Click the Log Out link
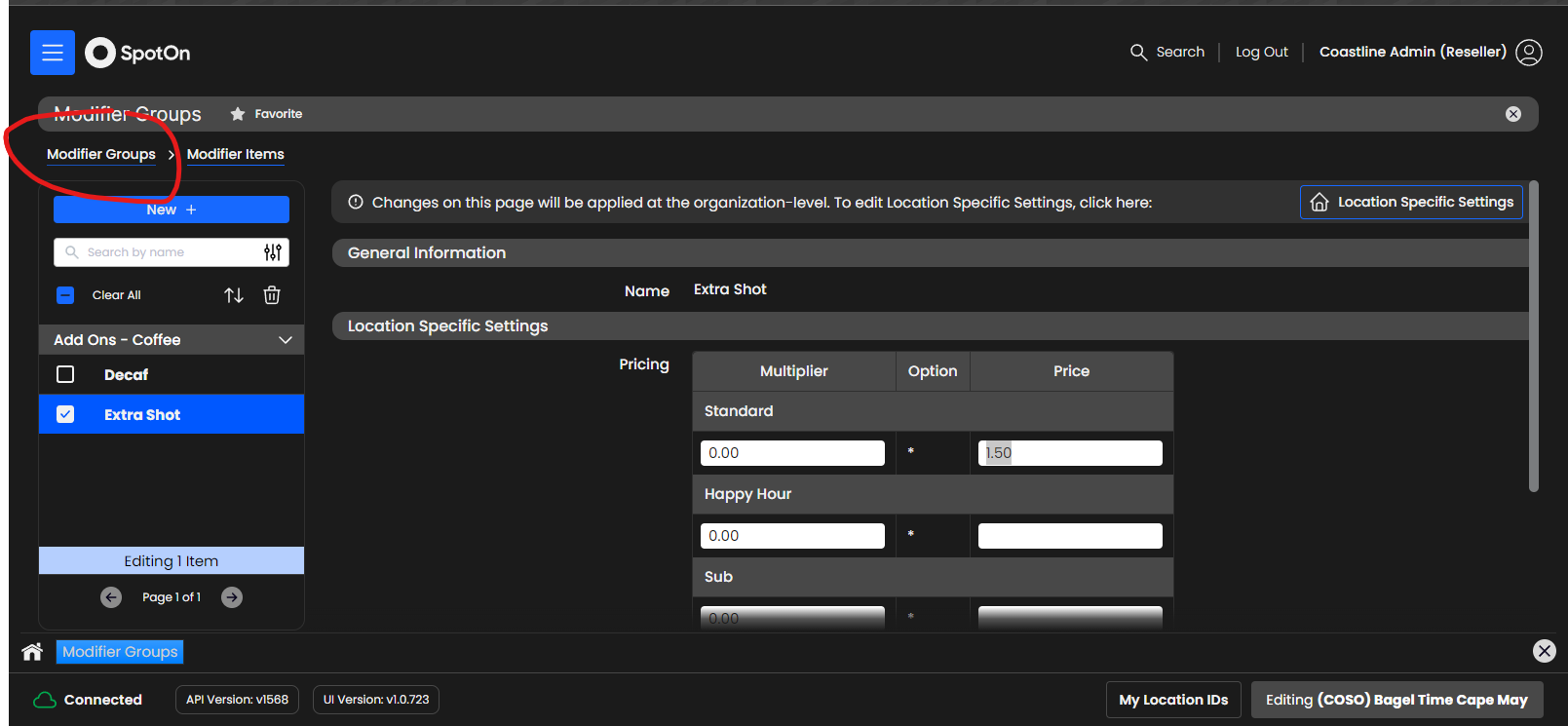The width and height of the screenshot is (1568, 726). click(x=1261, y=53)
